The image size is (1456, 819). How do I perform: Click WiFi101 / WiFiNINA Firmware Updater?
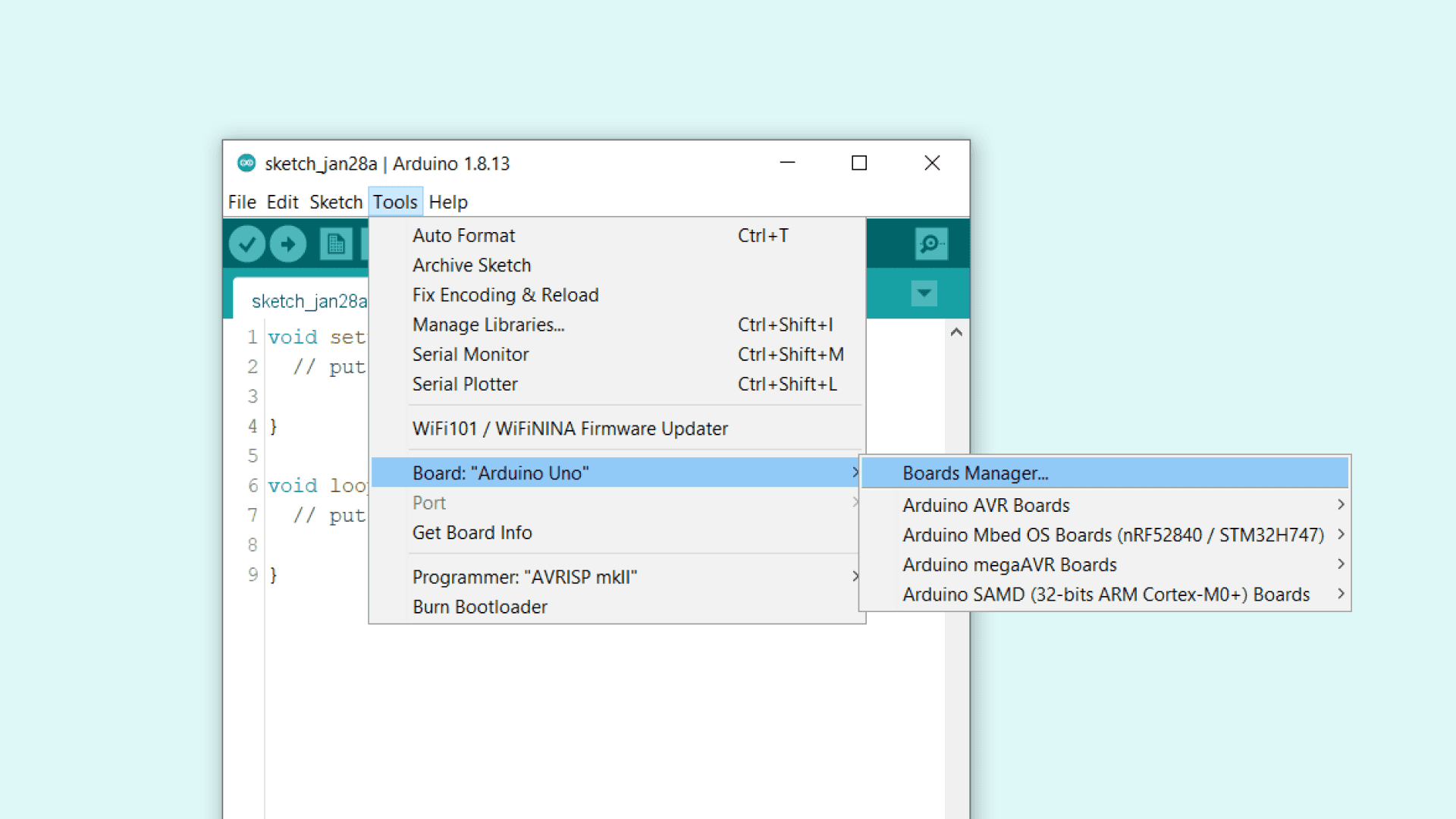pos(570,428)
